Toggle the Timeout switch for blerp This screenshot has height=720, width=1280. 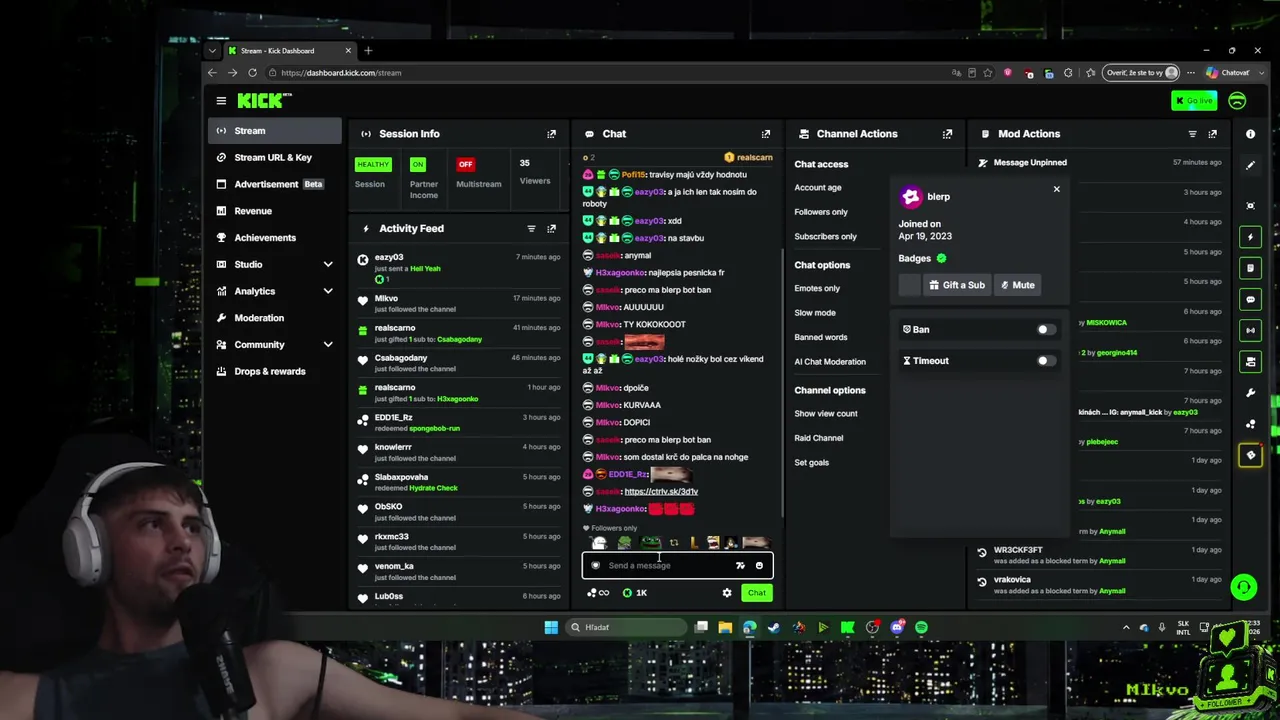[x=1045, y=361]
